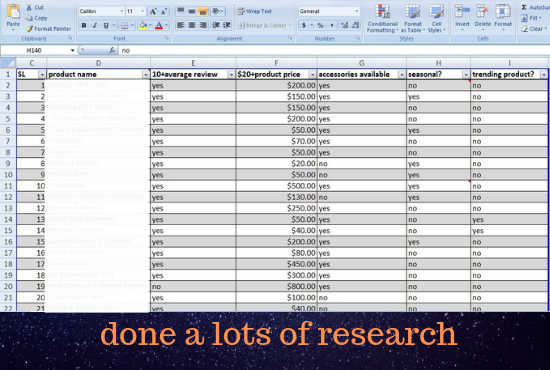This screenshot has width=550, height=370.
Task: Open the product name column filter
Action: coord(145,74)
